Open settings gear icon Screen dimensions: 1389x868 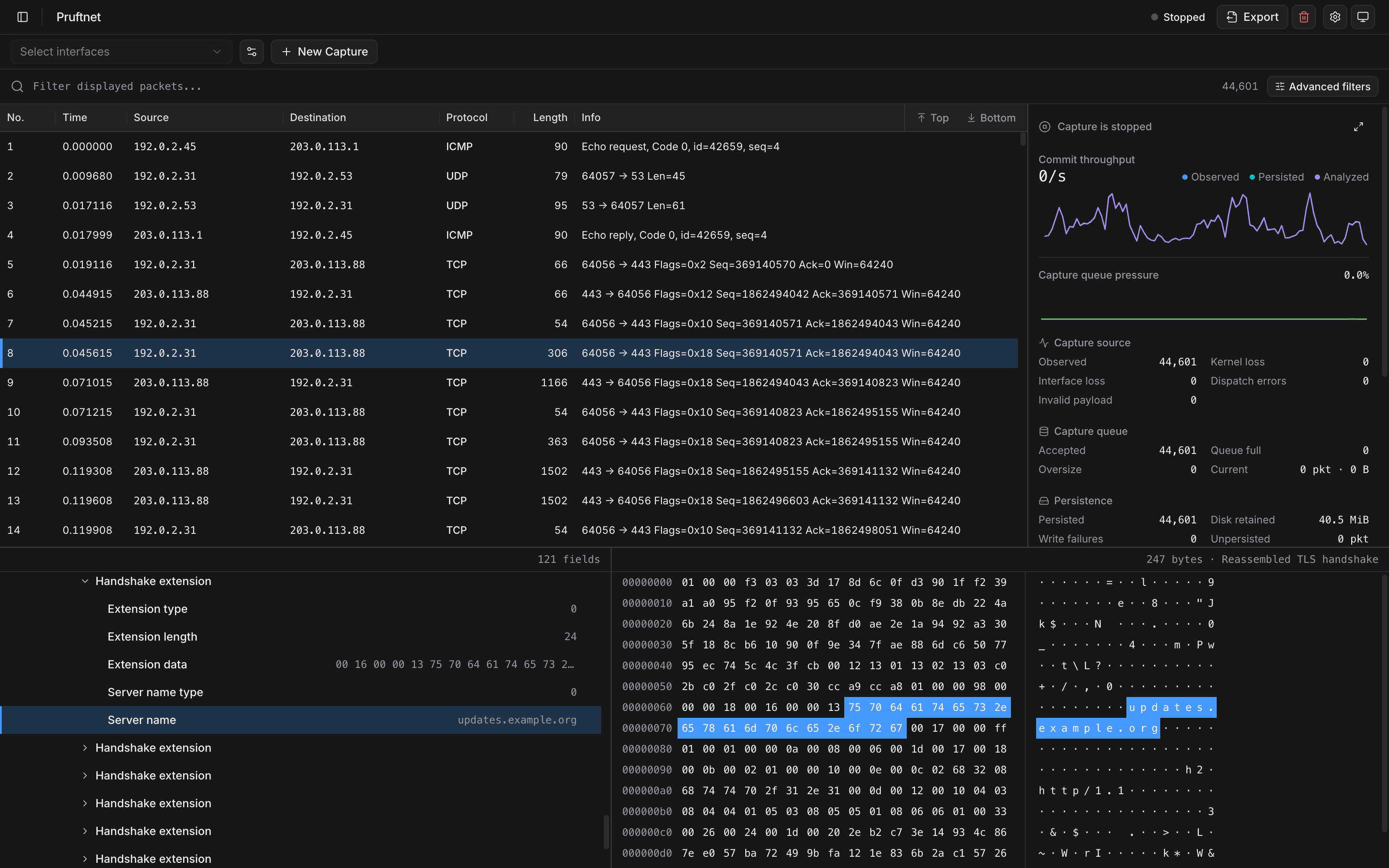(1334, 17)
